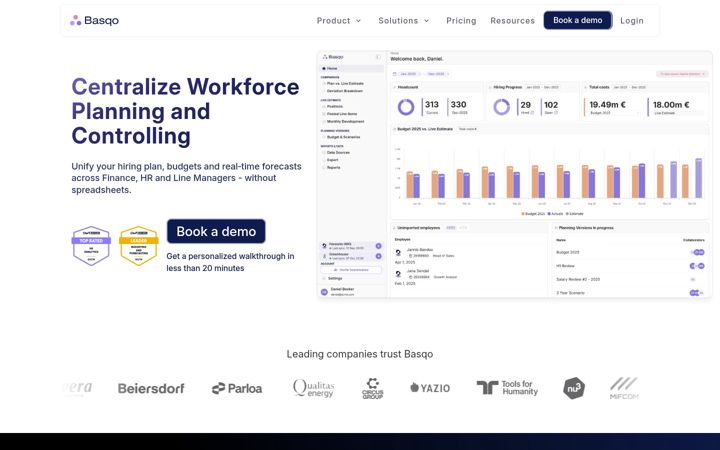Open Settings in the dashboard sidebar
Screen dimensions: 720x450
(334, 278)
